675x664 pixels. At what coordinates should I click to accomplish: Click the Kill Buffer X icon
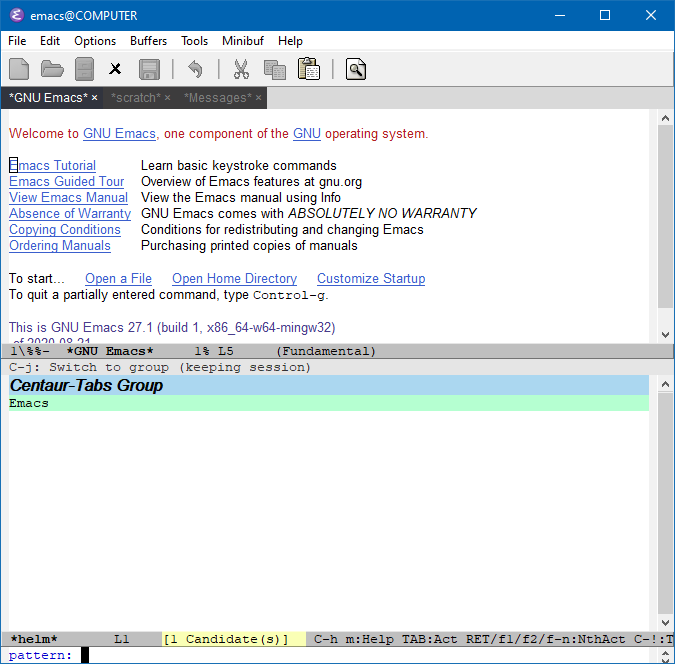115,69
